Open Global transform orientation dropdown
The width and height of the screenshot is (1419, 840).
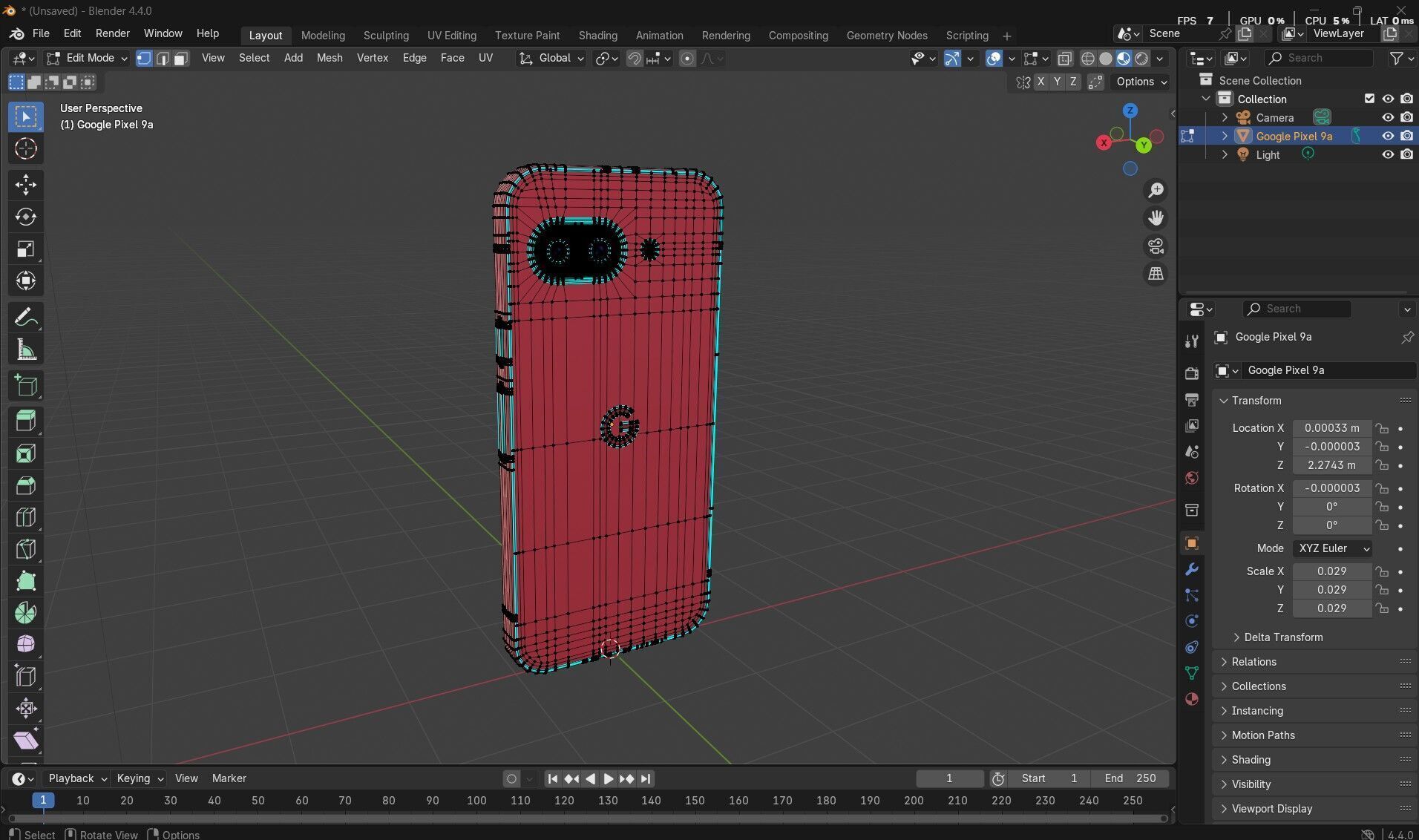(x=551, y=58)
